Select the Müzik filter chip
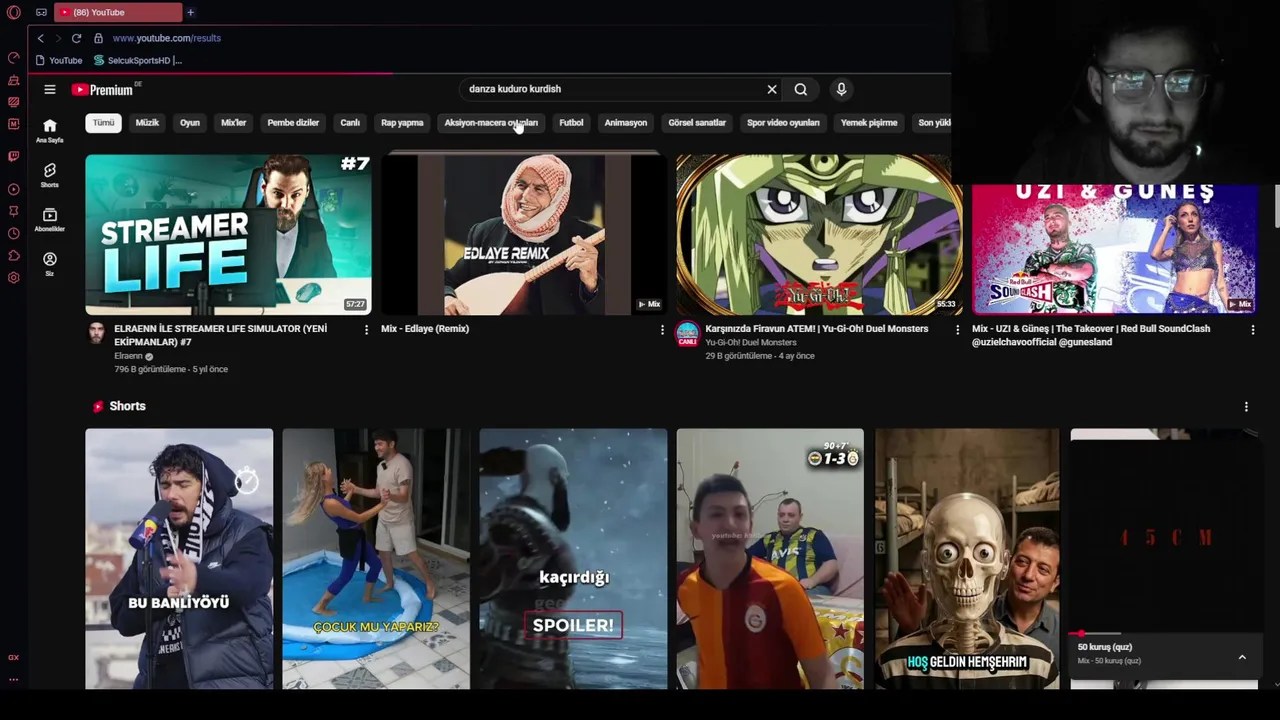The image size is (1280, 720). (x=147, y=123)
